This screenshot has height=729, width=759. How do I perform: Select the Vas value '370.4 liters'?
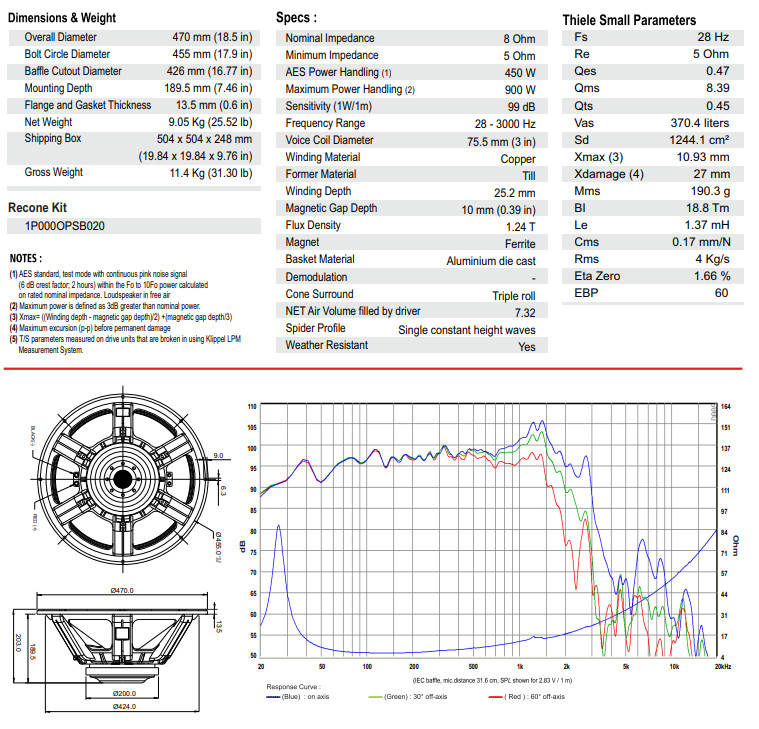pyautogui.click(x=699, y=123)
